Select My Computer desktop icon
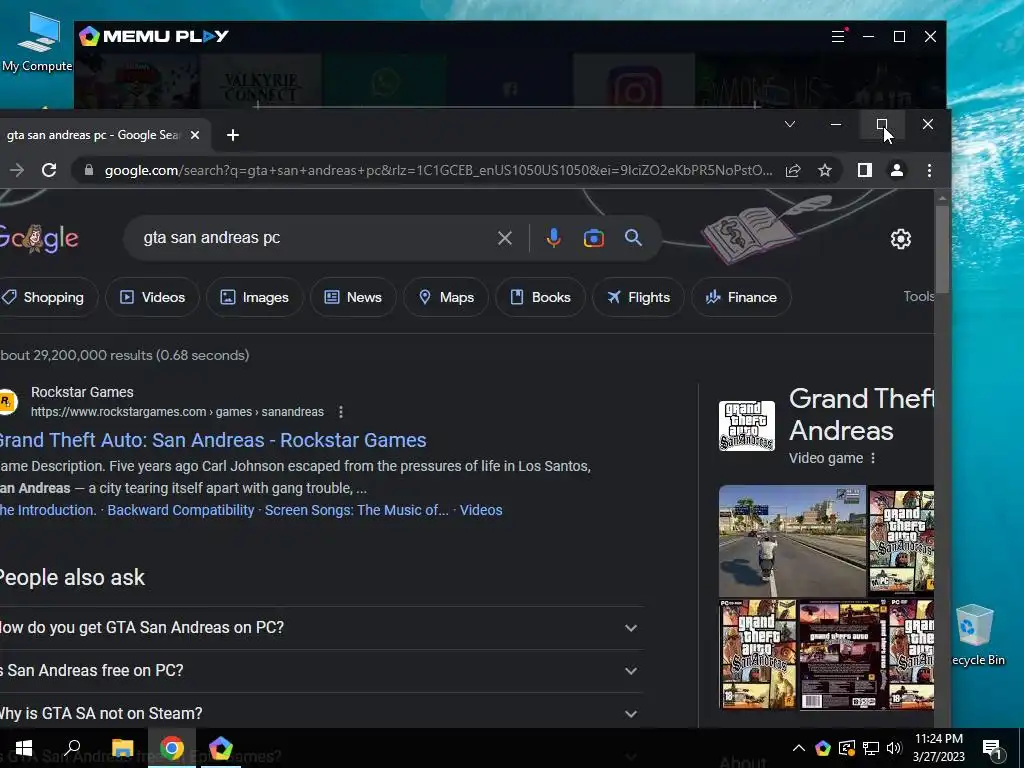1024x768 pixels. (37, 41)
